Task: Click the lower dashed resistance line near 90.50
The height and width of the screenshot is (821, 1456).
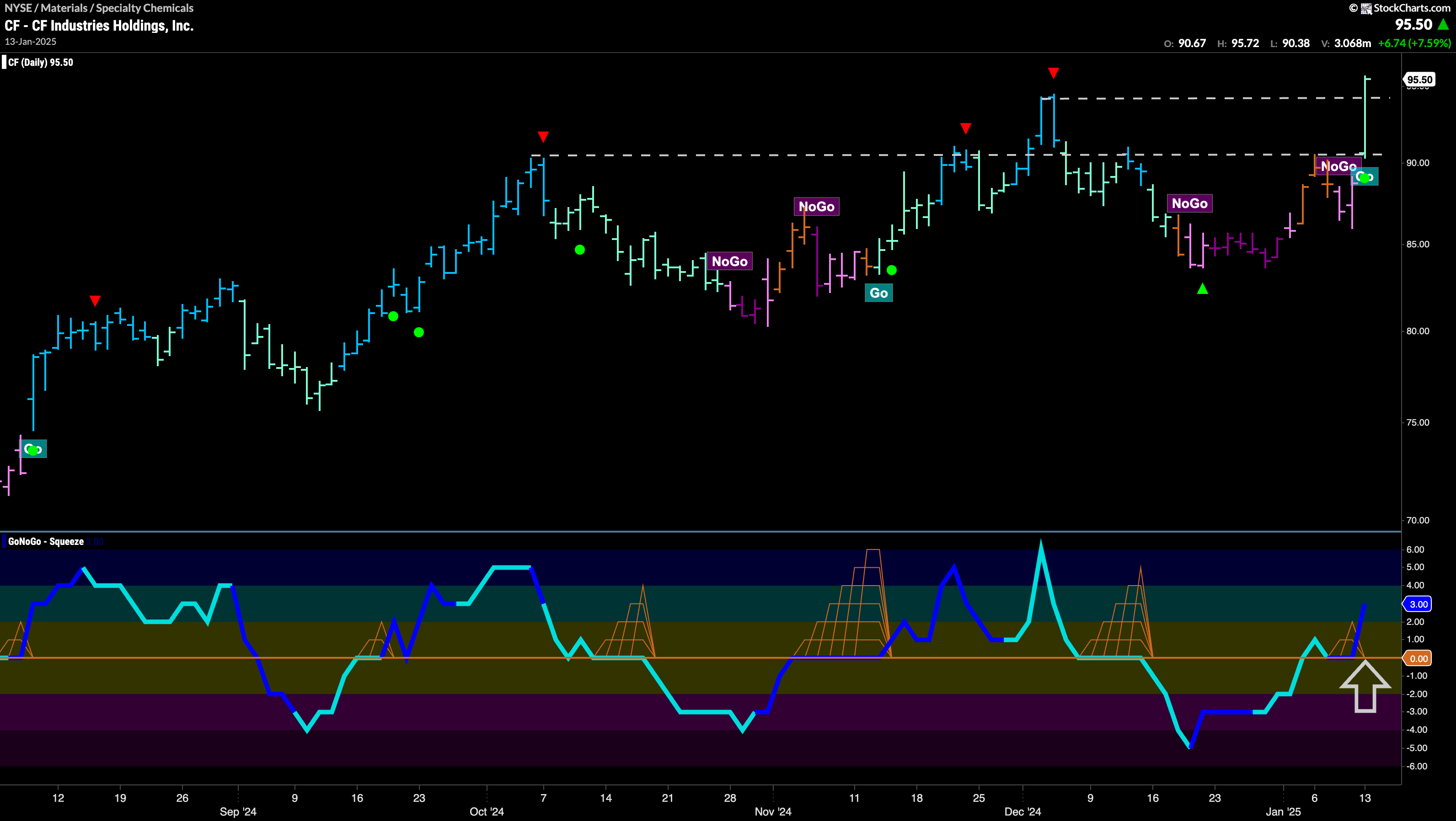Action: pyautogui.click(x=955, y=154)
